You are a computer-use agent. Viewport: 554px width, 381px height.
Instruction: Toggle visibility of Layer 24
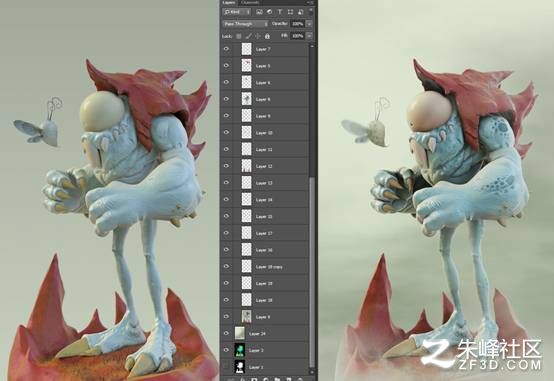click(x=226, y=333)
